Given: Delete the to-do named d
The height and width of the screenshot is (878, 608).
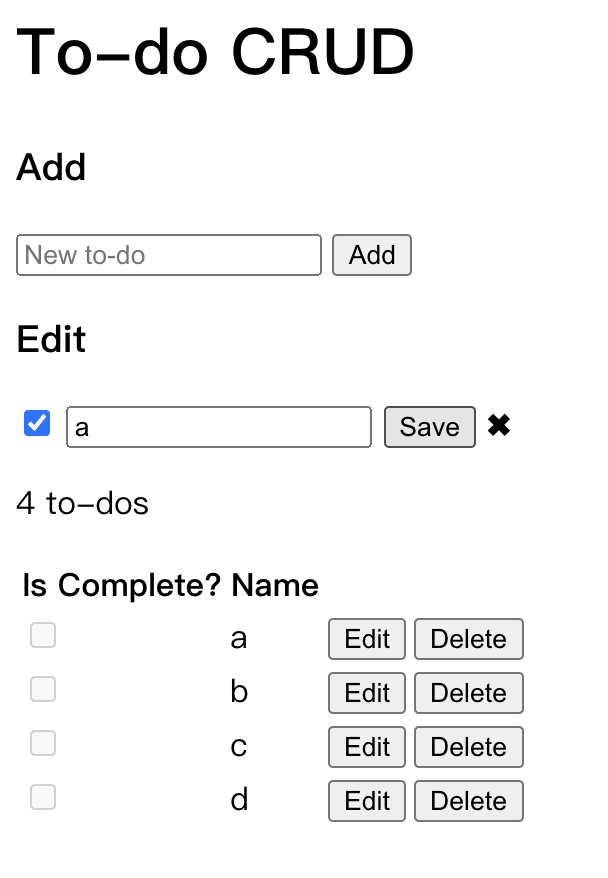Looking at the screenshot, I should click(x=469, y=801).
